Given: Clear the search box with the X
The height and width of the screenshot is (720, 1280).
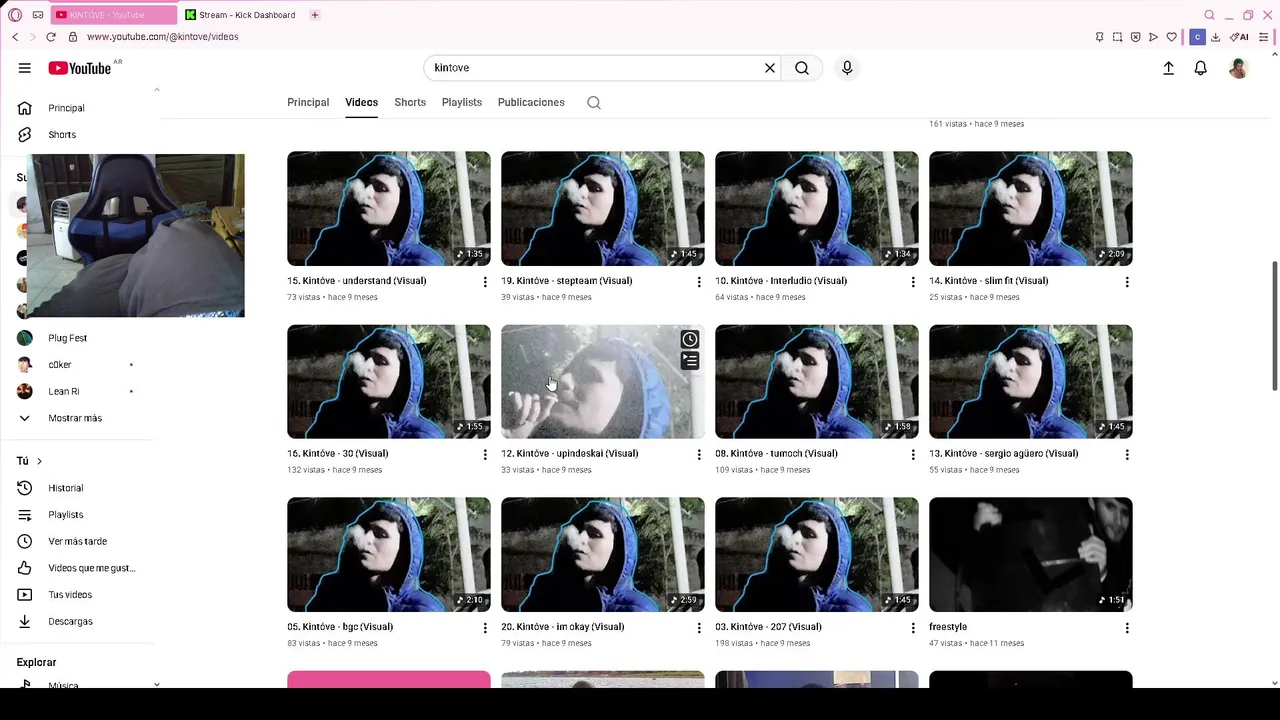Looking at the screenshot, I should pyautogui.click(x=770, y=68).
